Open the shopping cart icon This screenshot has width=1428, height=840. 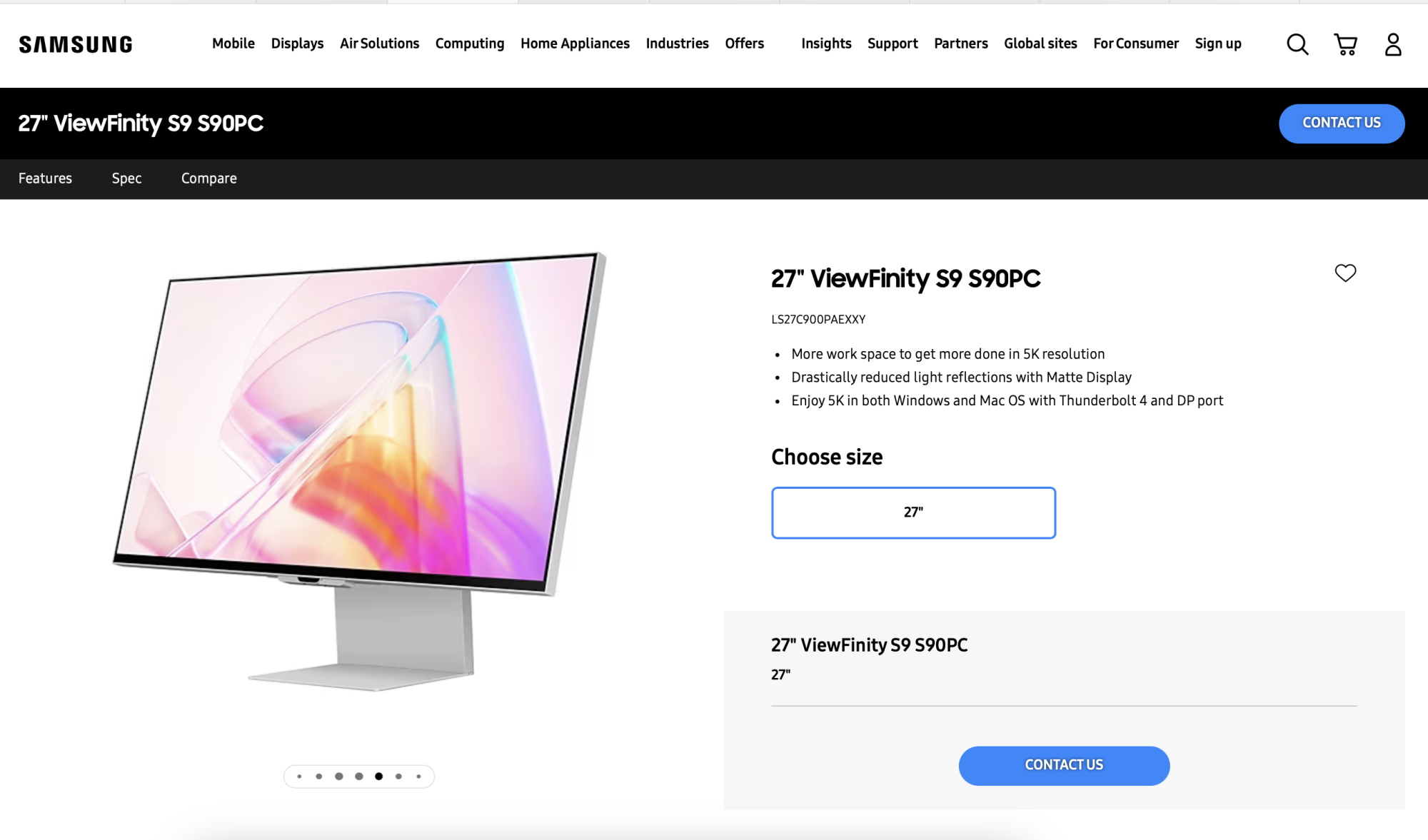pos(1345,44)
